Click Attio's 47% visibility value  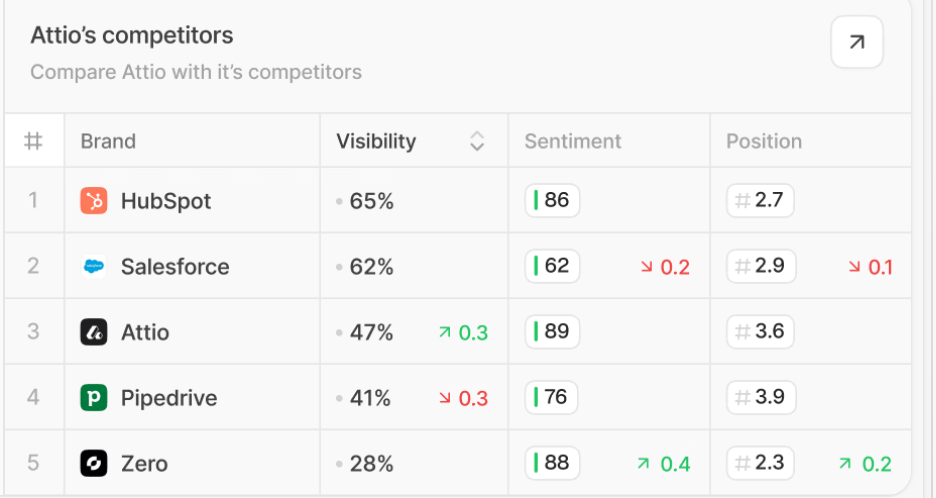point(371,332)
